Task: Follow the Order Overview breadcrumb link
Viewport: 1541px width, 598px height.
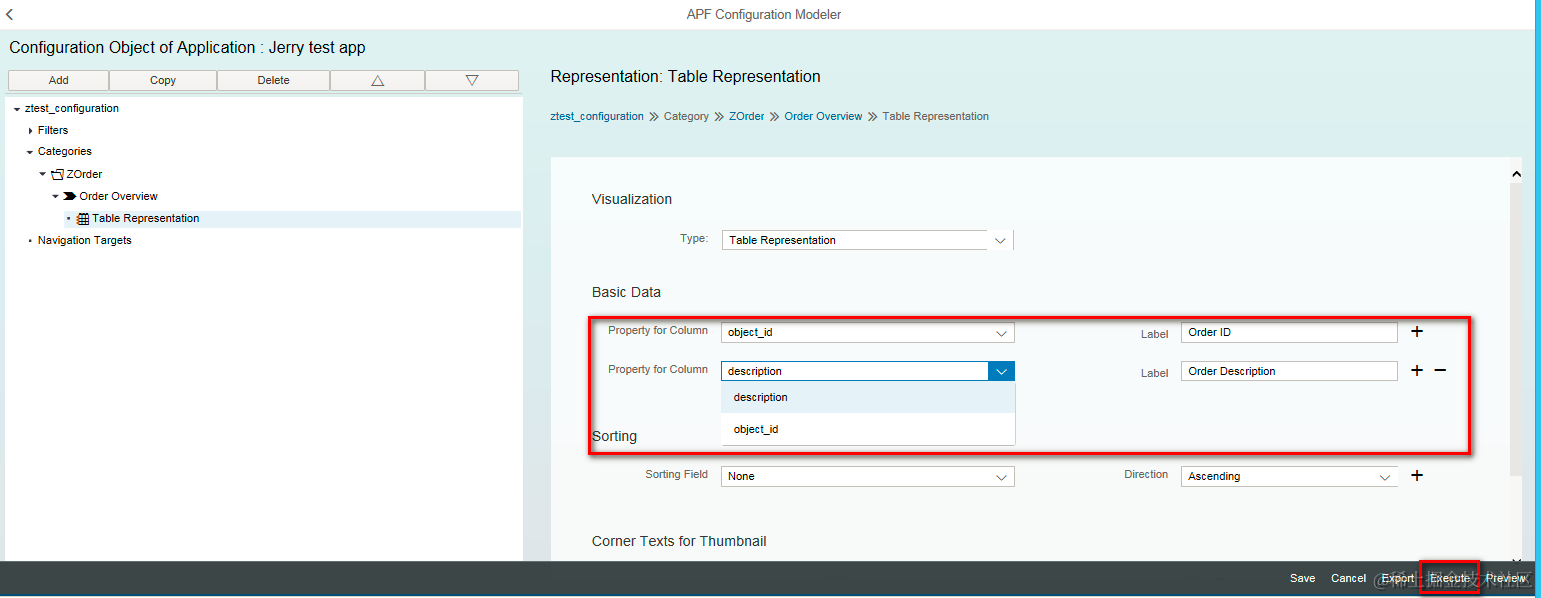Action: tap(823, 116)
